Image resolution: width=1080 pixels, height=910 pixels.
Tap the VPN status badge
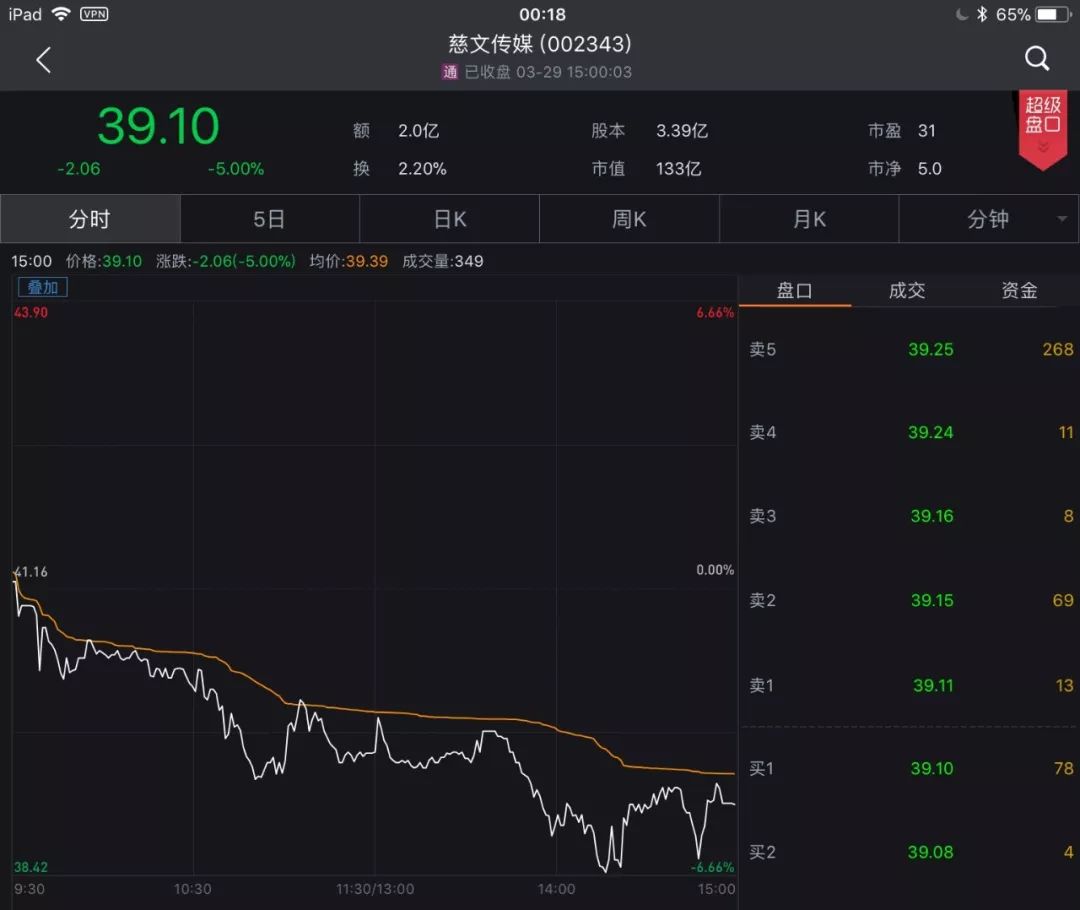point(94,14)
